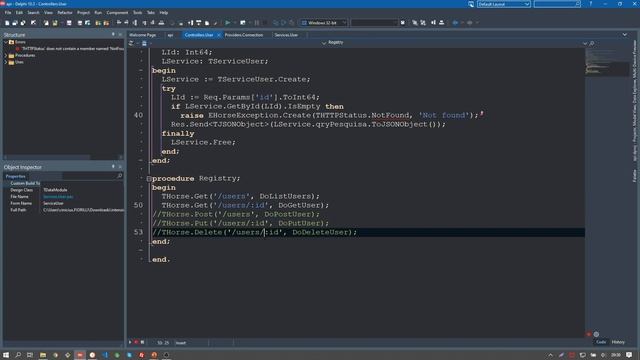Image resolution: width=640 pixels, height=360 pixels.
Task: Click the macro record button in editor status bar
Action: pos(136,342)
